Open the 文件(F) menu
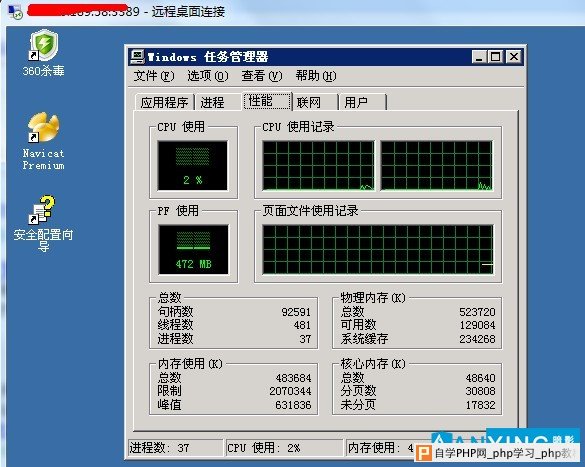 pos(154,76)
